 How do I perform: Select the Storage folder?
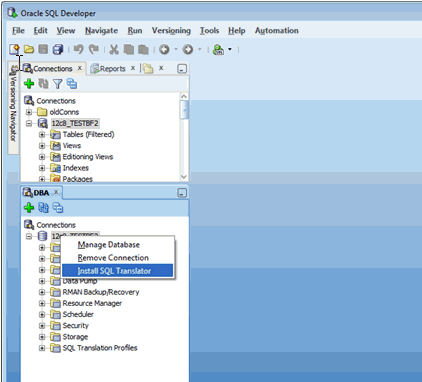click(x=69, y=337)
